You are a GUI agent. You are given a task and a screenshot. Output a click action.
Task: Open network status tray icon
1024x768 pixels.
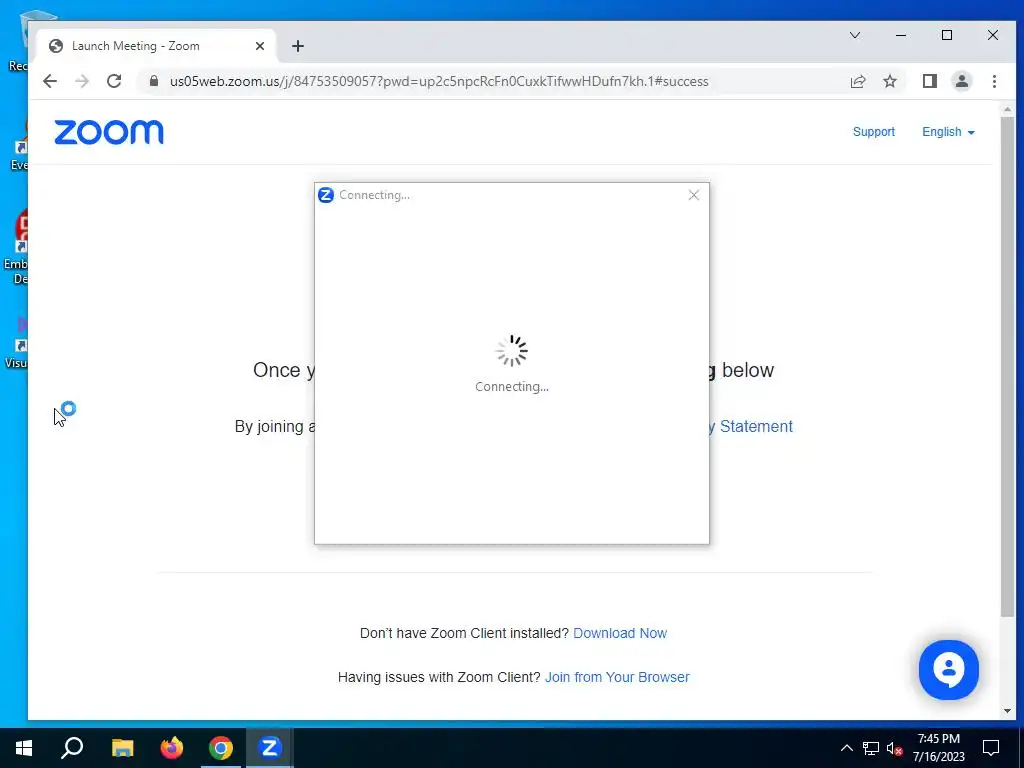click(x=871, y=748)
